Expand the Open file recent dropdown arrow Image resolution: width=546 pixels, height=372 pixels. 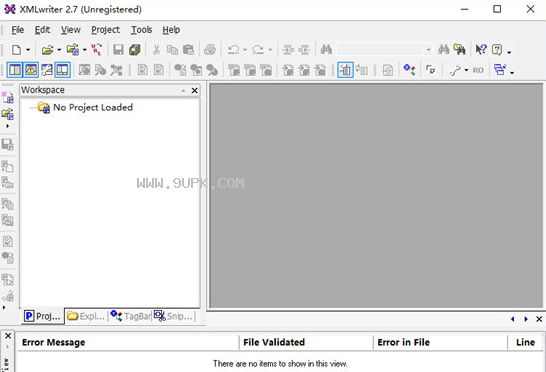(59, 50)
